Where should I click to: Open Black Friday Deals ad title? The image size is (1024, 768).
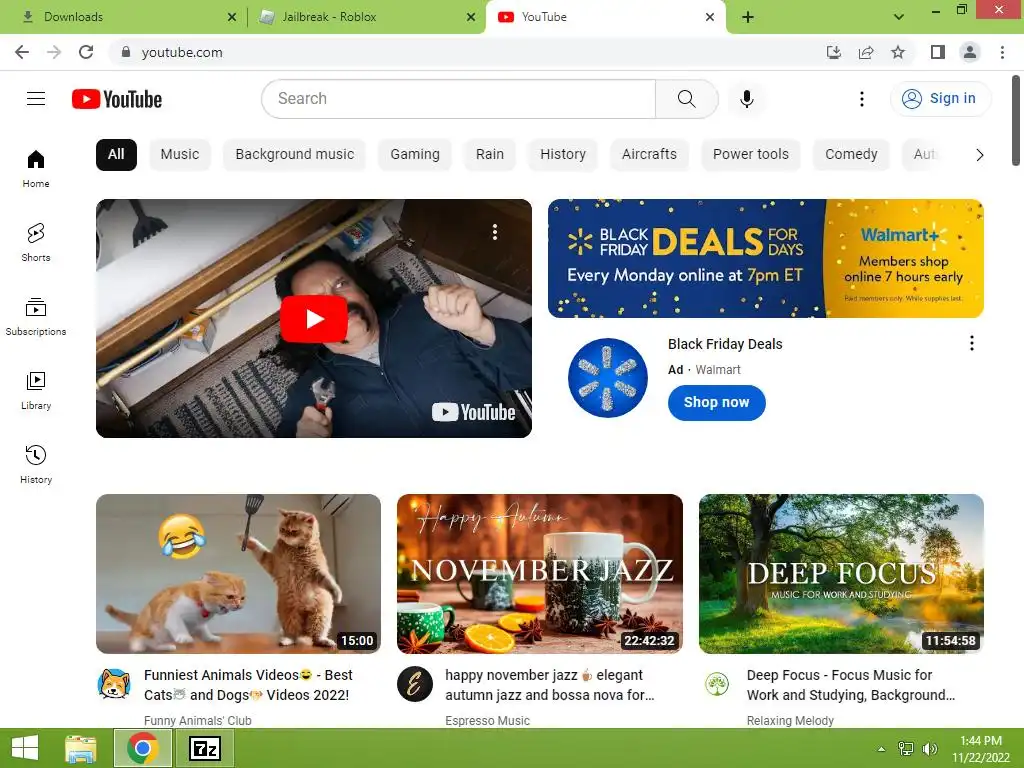pyautogui.click(x=725, y=344)
